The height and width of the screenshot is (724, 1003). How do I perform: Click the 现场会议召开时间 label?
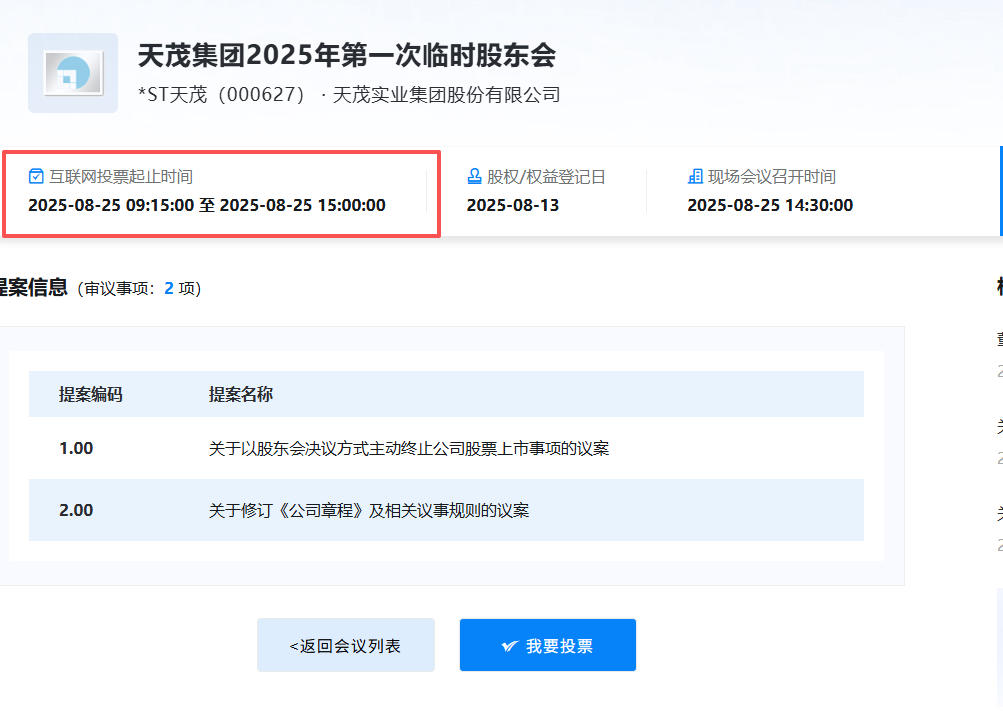point(772,177)
